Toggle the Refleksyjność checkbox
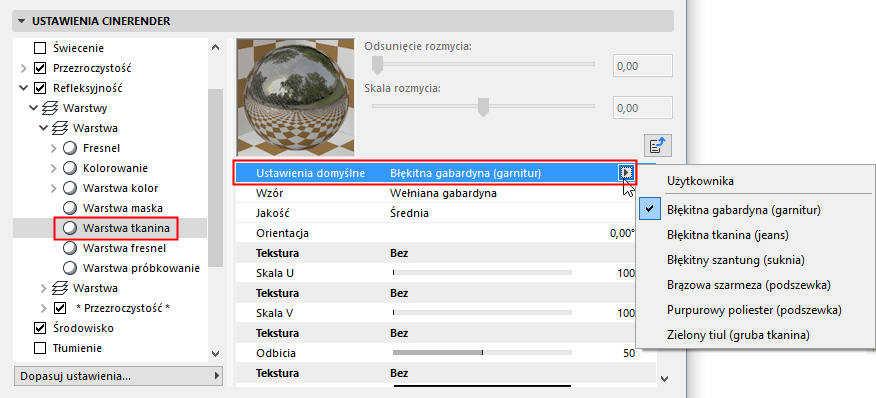 (40, 88)
